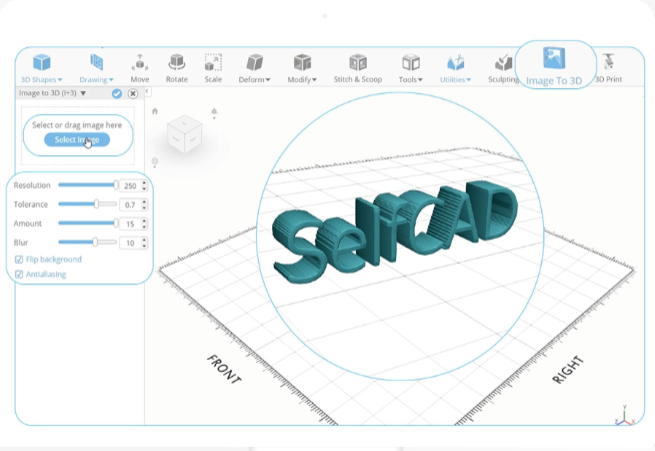Click the Amount slider
655x451 pixels.
click(x=88, y=223)
